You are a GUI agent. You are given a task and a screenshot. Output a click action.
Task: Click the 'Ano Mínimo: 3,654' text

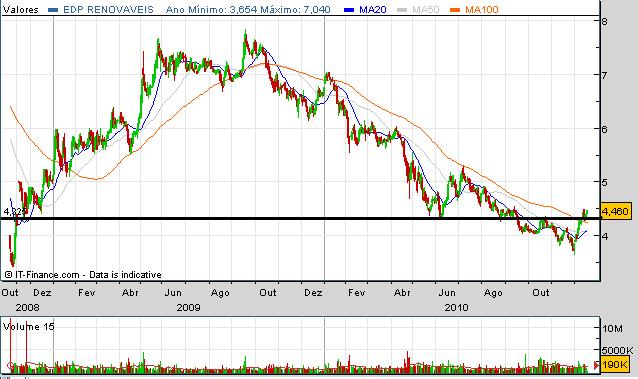point(211,9)
